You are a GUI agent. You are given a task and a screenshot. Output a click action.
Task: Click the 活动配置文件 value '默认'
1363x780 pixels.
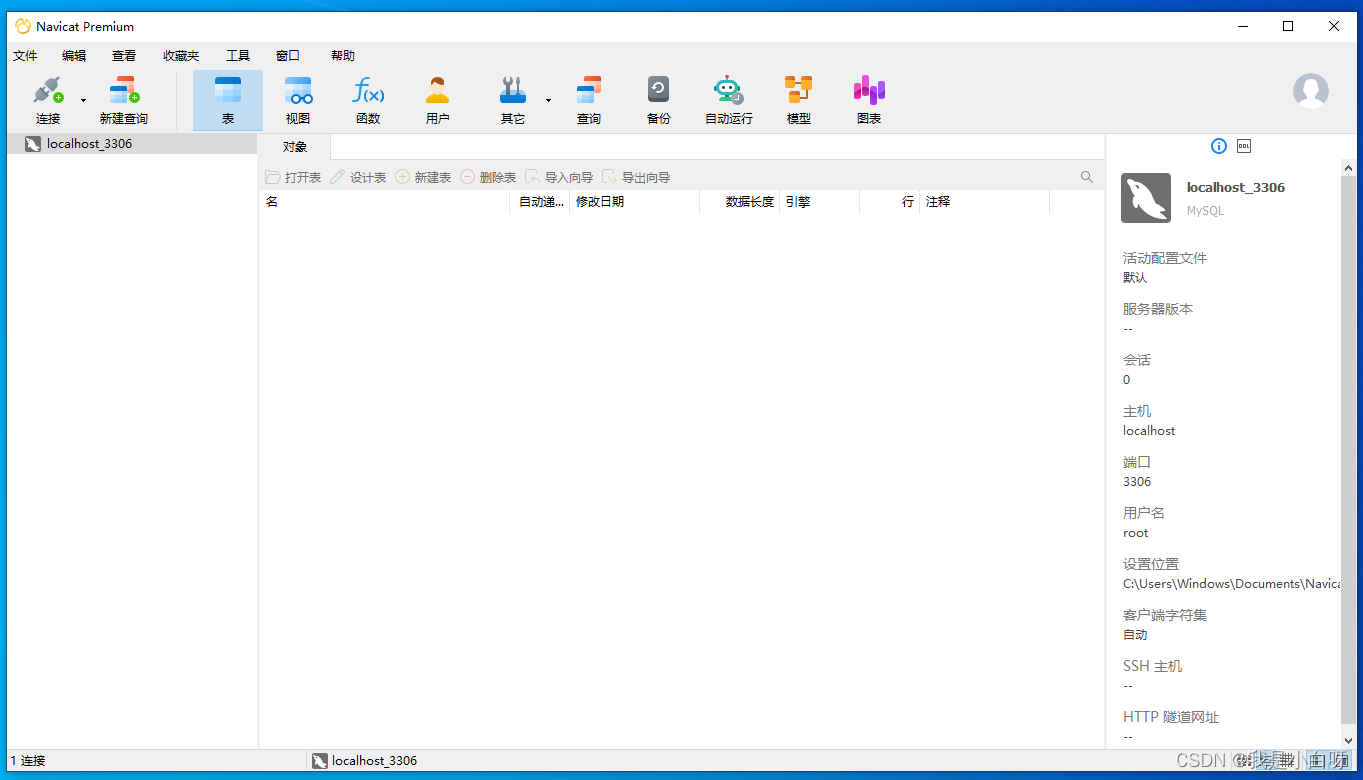click(x=1135, y=278)
